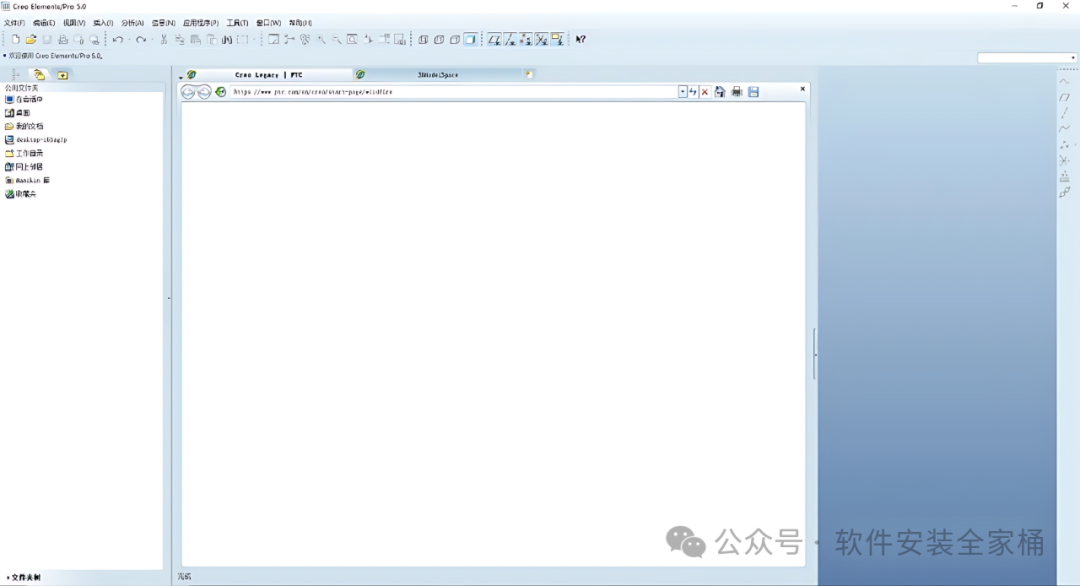Screen dimensions: 1080x586
Task: Close the embedded browser panel
Action: 802,89
